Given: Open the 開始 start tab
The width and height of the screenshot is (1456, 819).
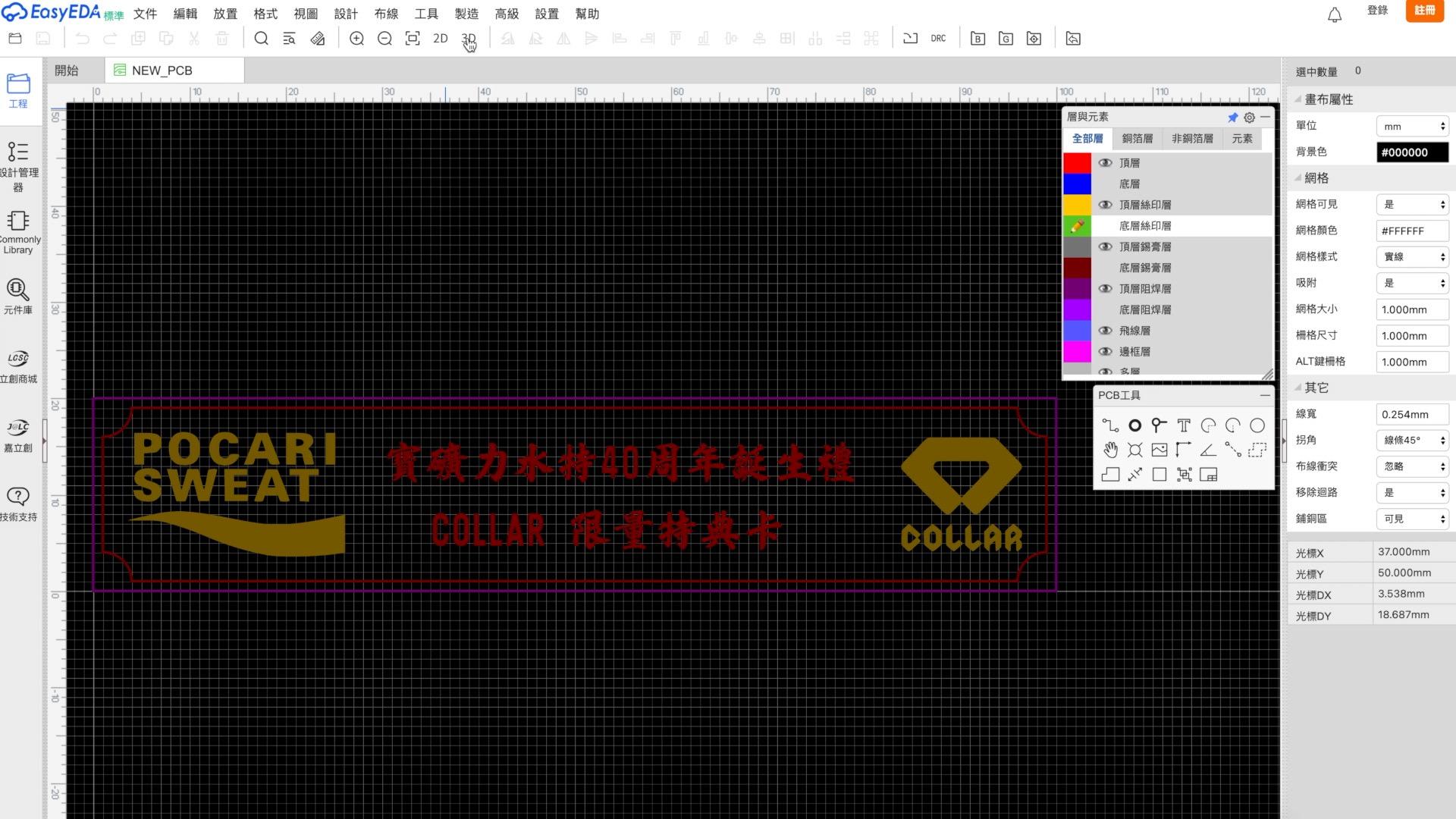Looking at the screenshot, I should [67, 70].
